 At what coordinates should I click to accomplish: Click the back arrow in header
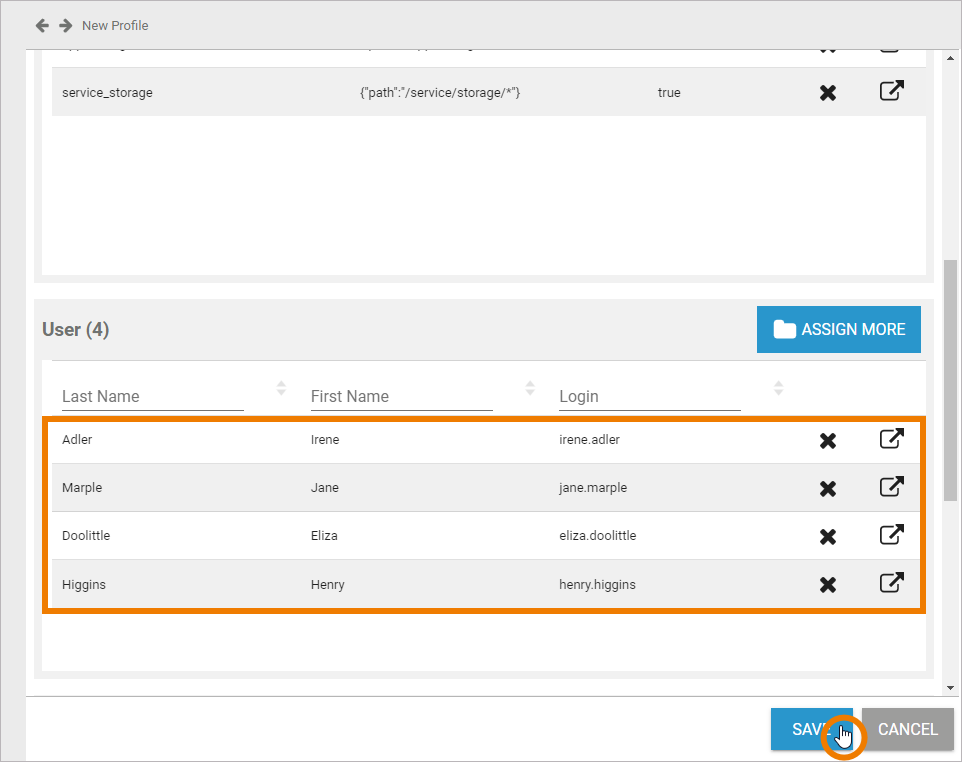[x=42, y=25]
